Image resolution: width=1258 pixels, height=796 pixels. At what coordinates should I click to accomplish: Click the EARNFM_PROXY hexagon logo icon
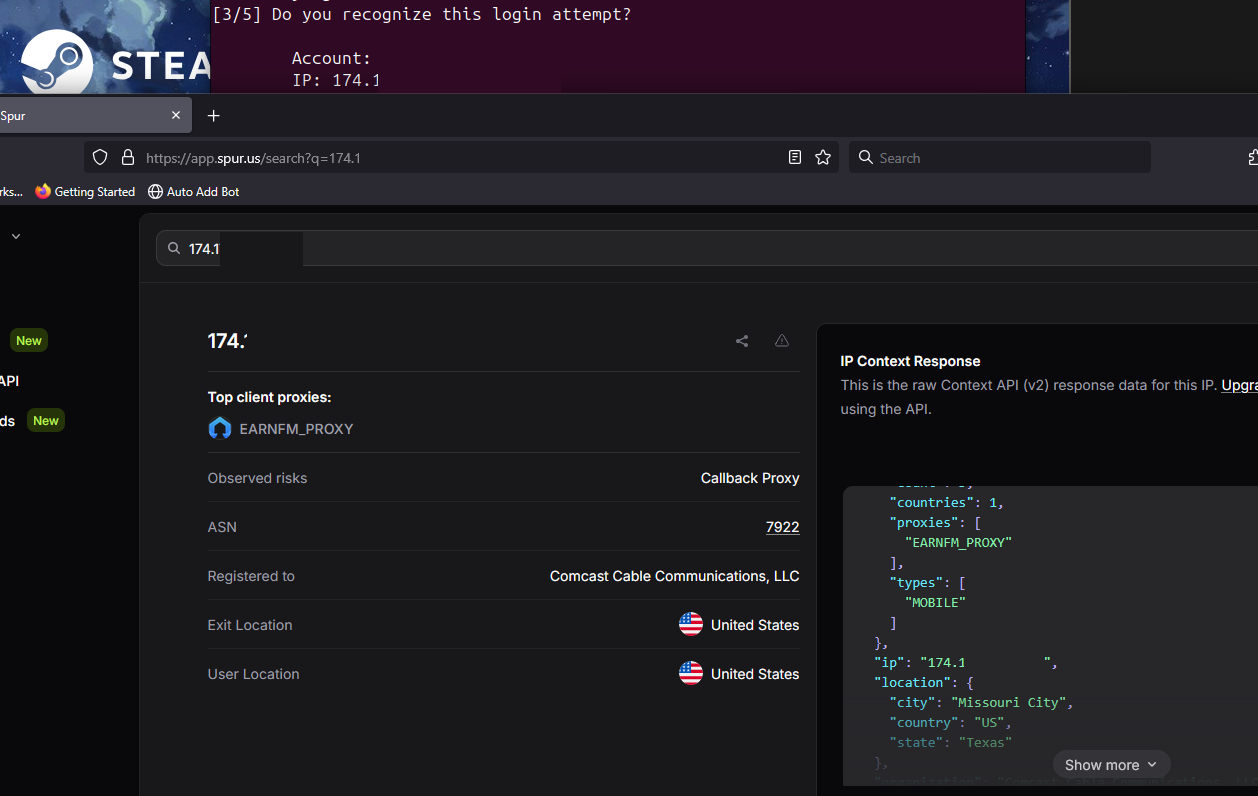coord(219,429)
